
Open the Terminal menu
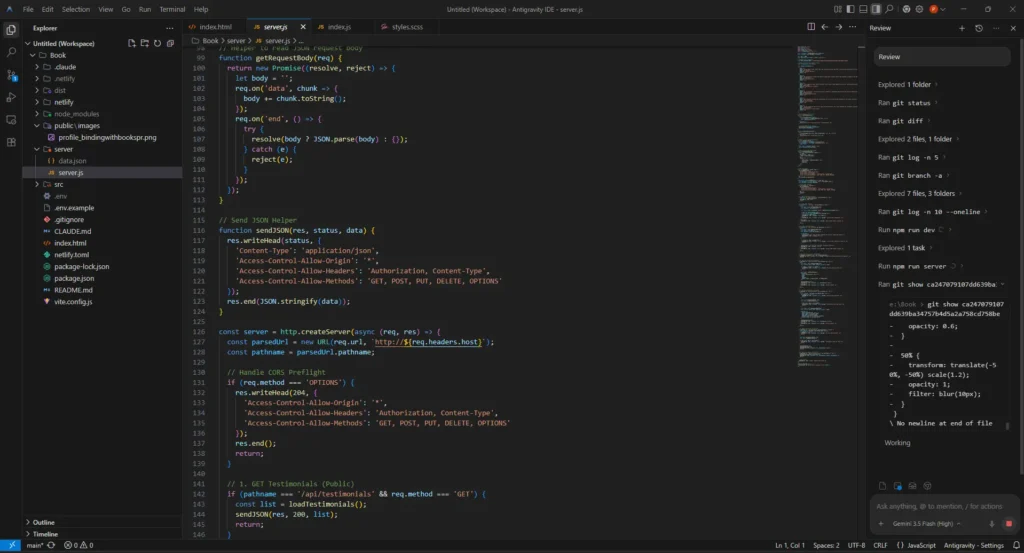point(172,9)
